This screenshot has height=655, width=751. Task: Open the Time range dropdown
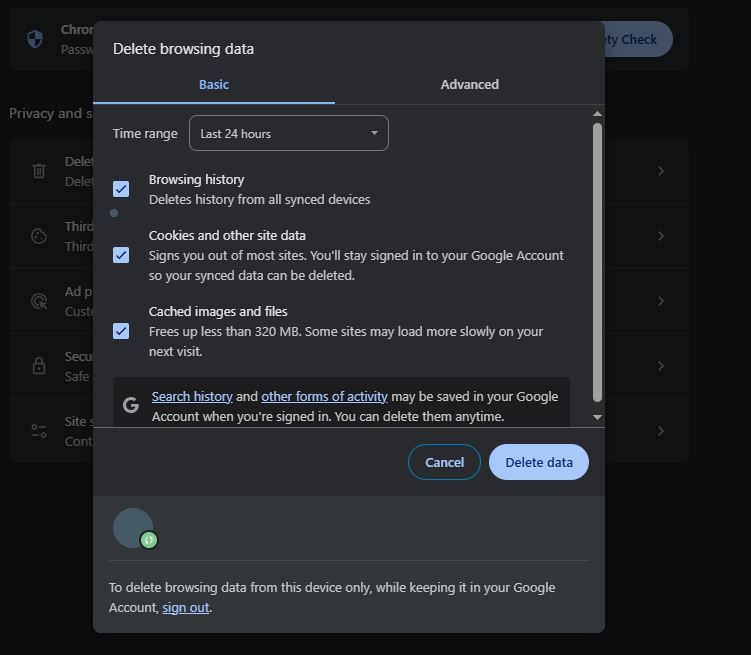point(288,133)
